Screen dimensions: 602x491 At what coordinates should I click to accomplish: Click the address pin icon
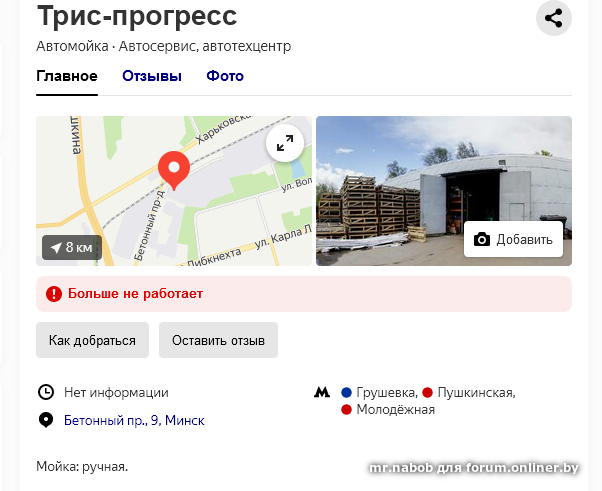(46, 420)
